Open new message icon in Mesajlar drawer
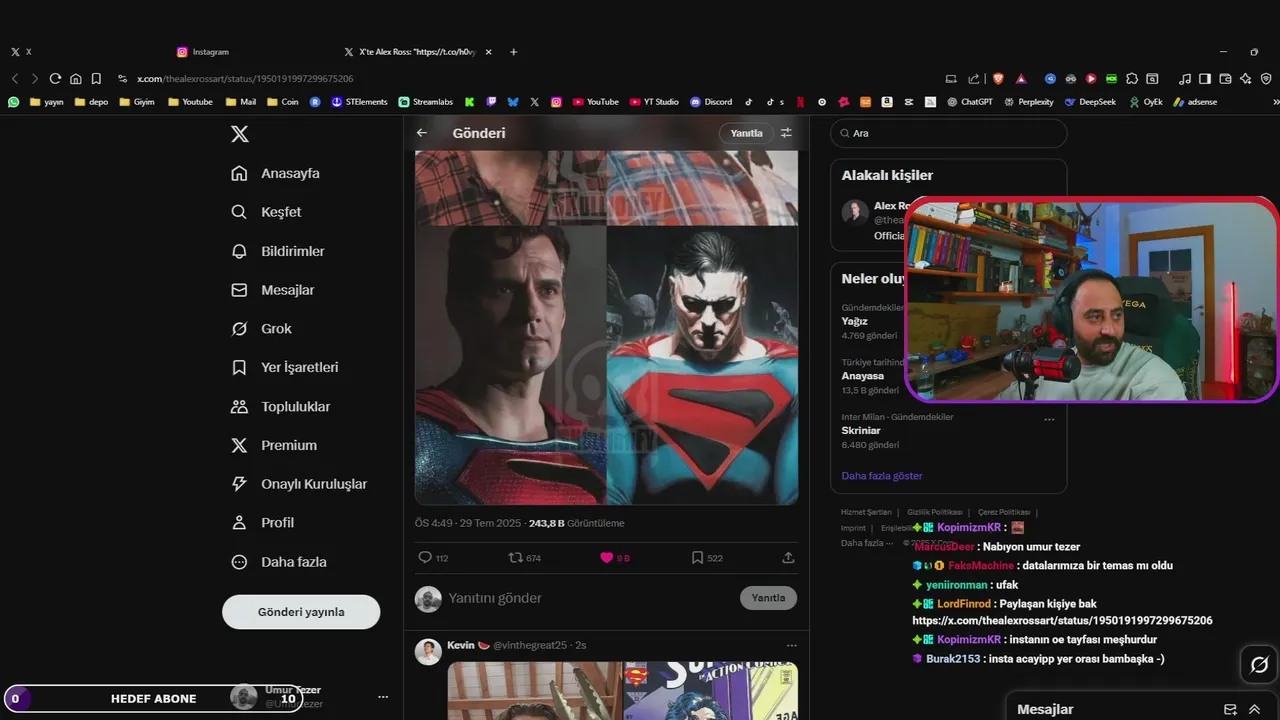Image resolution: width=1280 pixels, height=720 pixels. 1230,709
